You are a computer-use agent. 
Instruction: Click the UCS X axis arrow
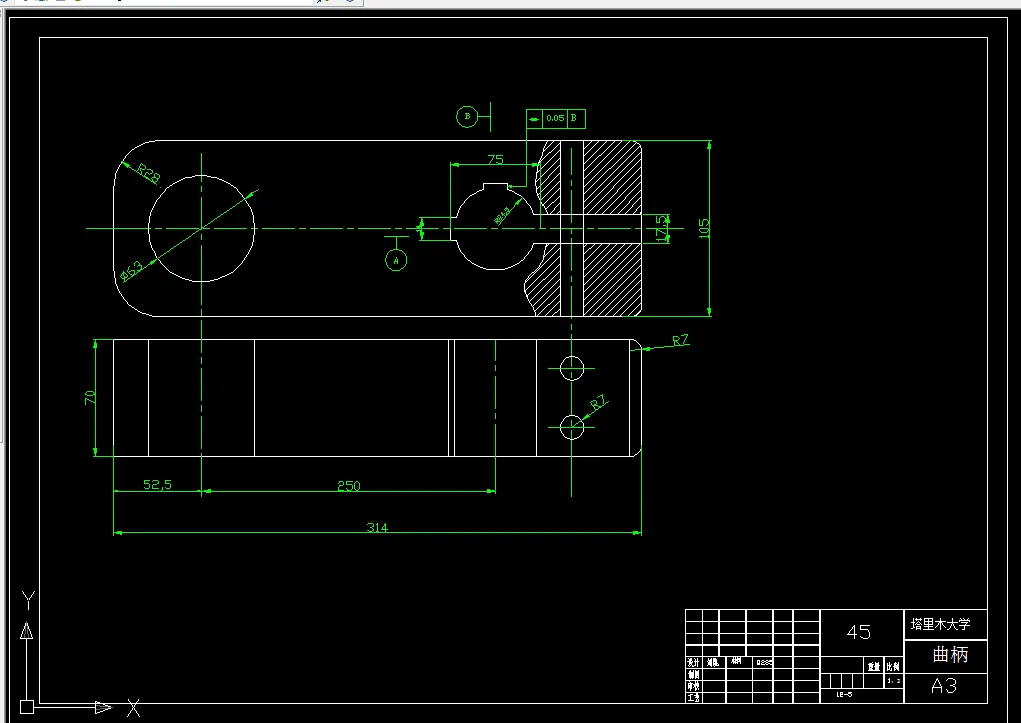tap(103, 707)
